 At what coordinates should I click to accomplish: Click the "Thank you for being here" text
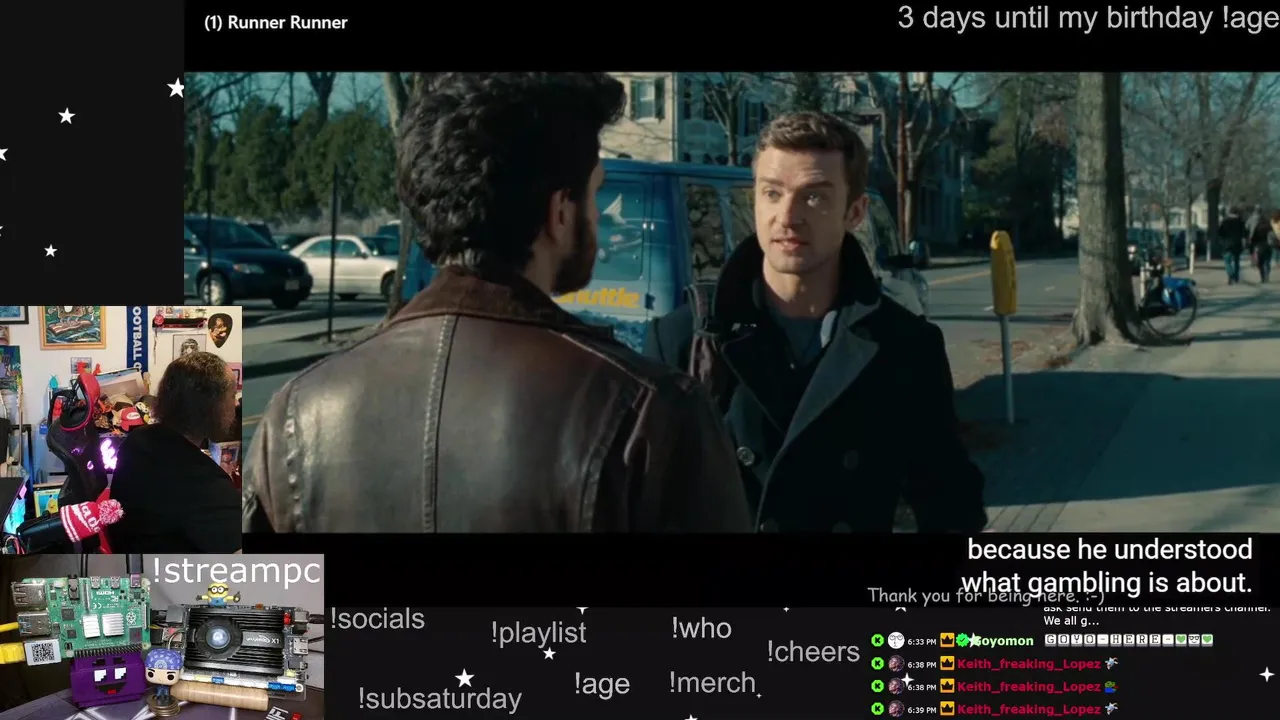click(x=985, y=596)
